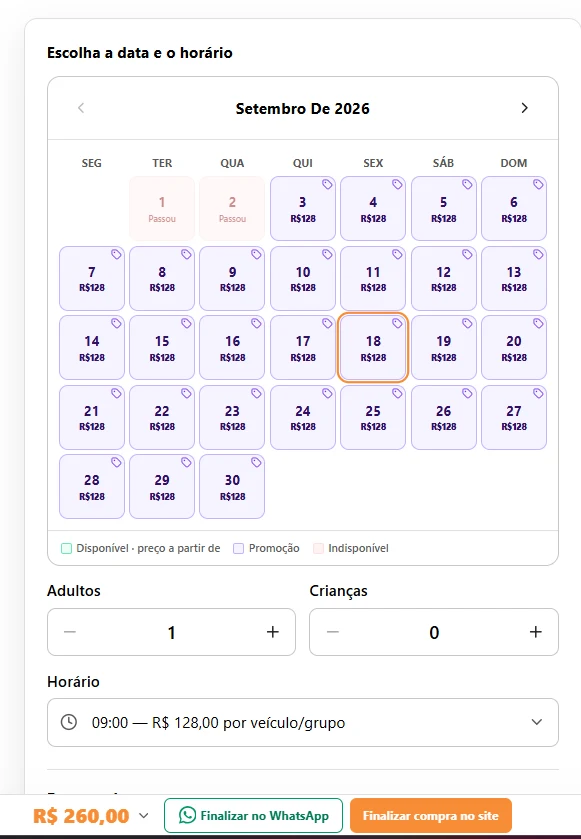The width and height of the screenshot is (581, 839).
Task: Click the QUA weekday header
Action: click(232, 163)
